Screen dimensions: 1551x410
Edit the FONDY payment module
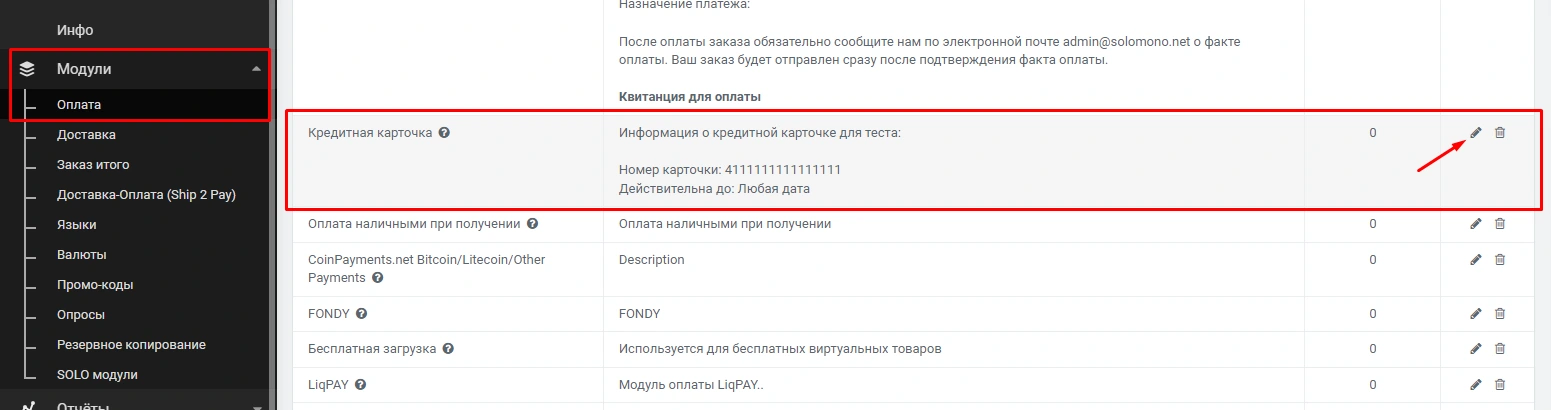[x=1476, y=314]
